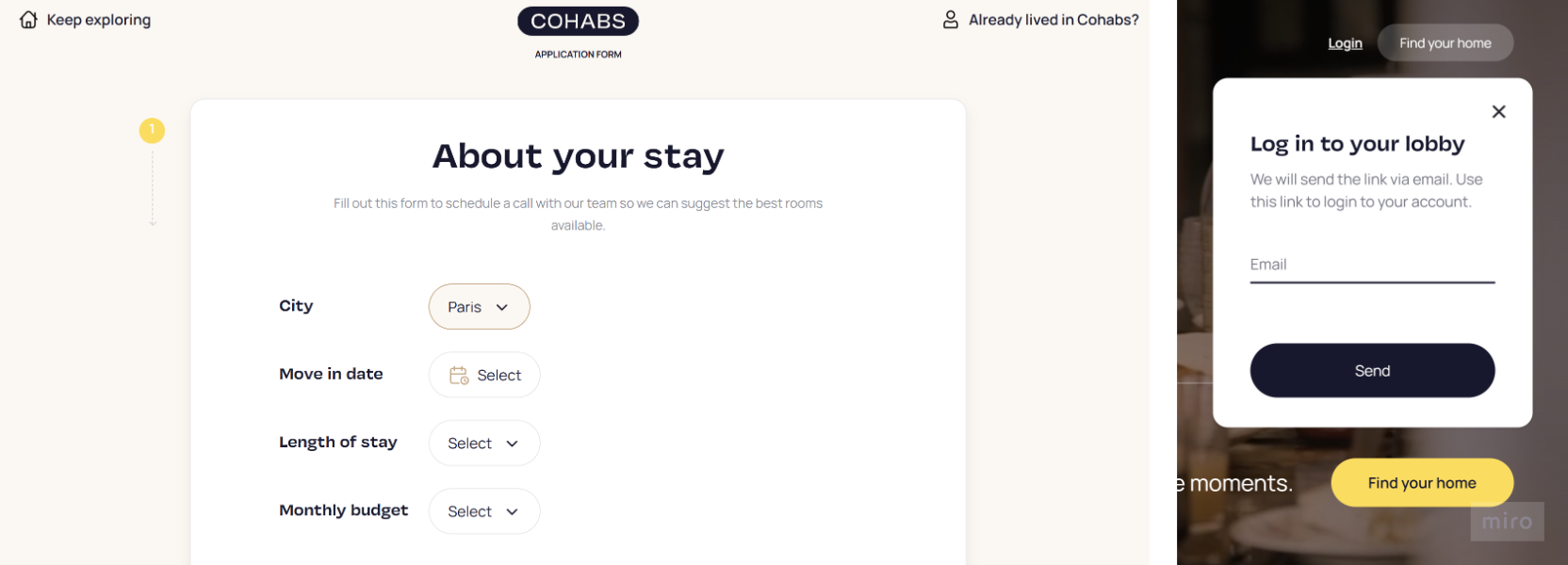
Task: Click the yellow Find your home button
Action: coord(1422,483)
